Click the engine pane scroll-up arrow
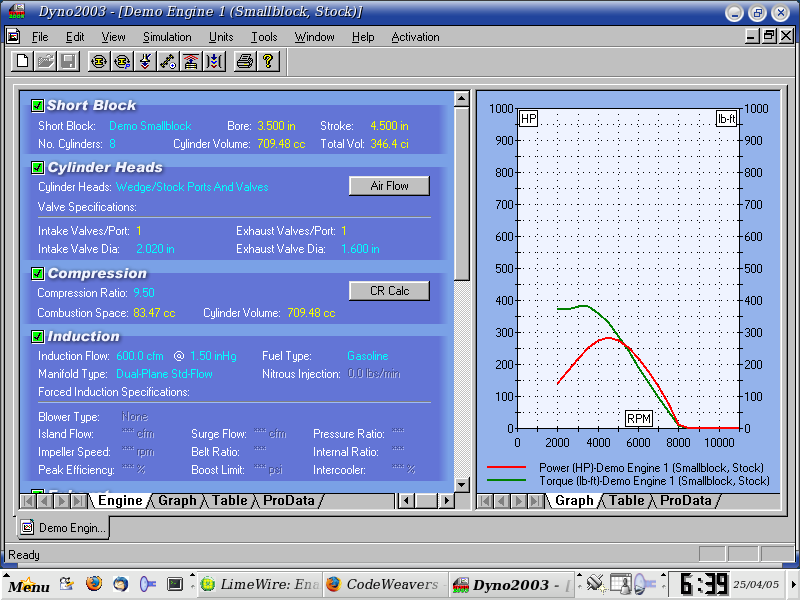This screenshot has height=600, width=800. [462, 98]
